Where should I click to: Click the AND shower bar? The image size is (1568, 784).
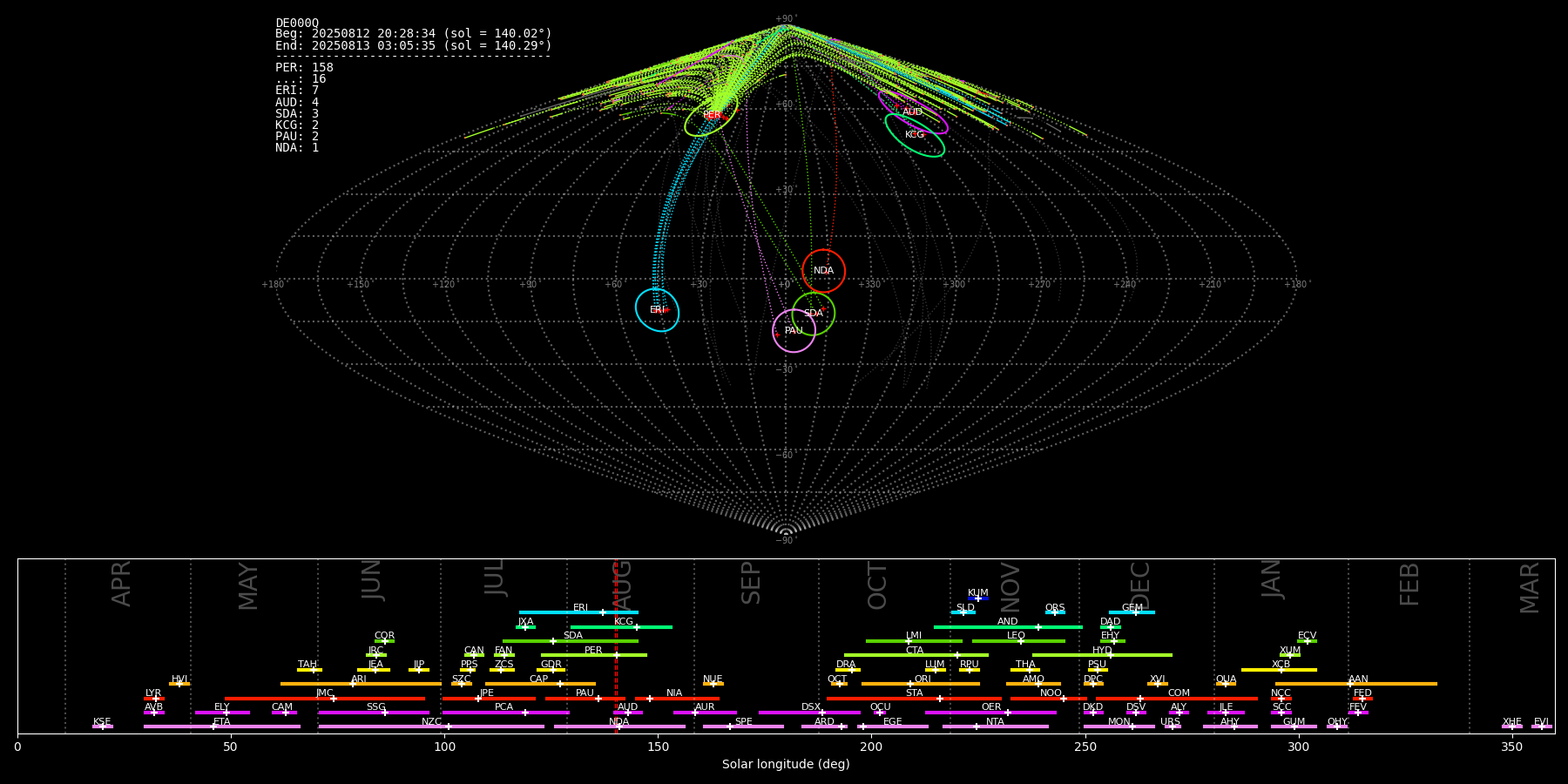1008,627
